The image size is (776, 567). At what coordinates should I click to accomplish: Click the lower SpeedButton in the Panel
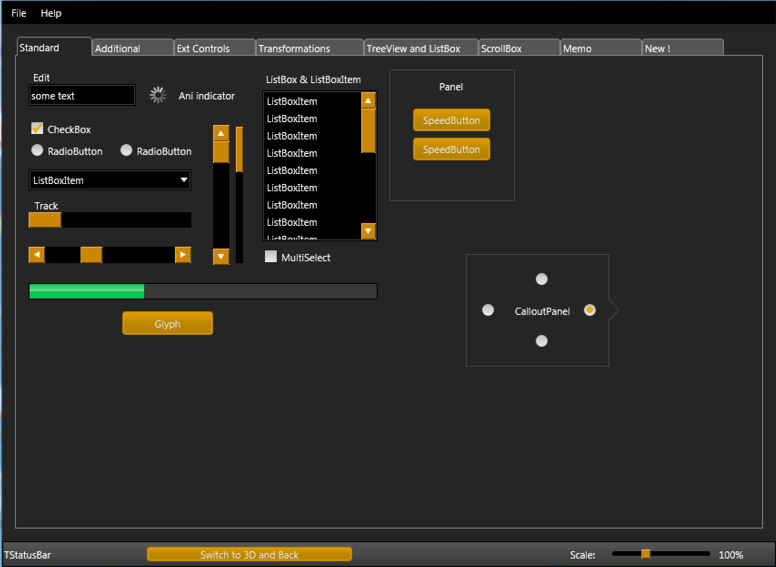[x=451, y=149]
